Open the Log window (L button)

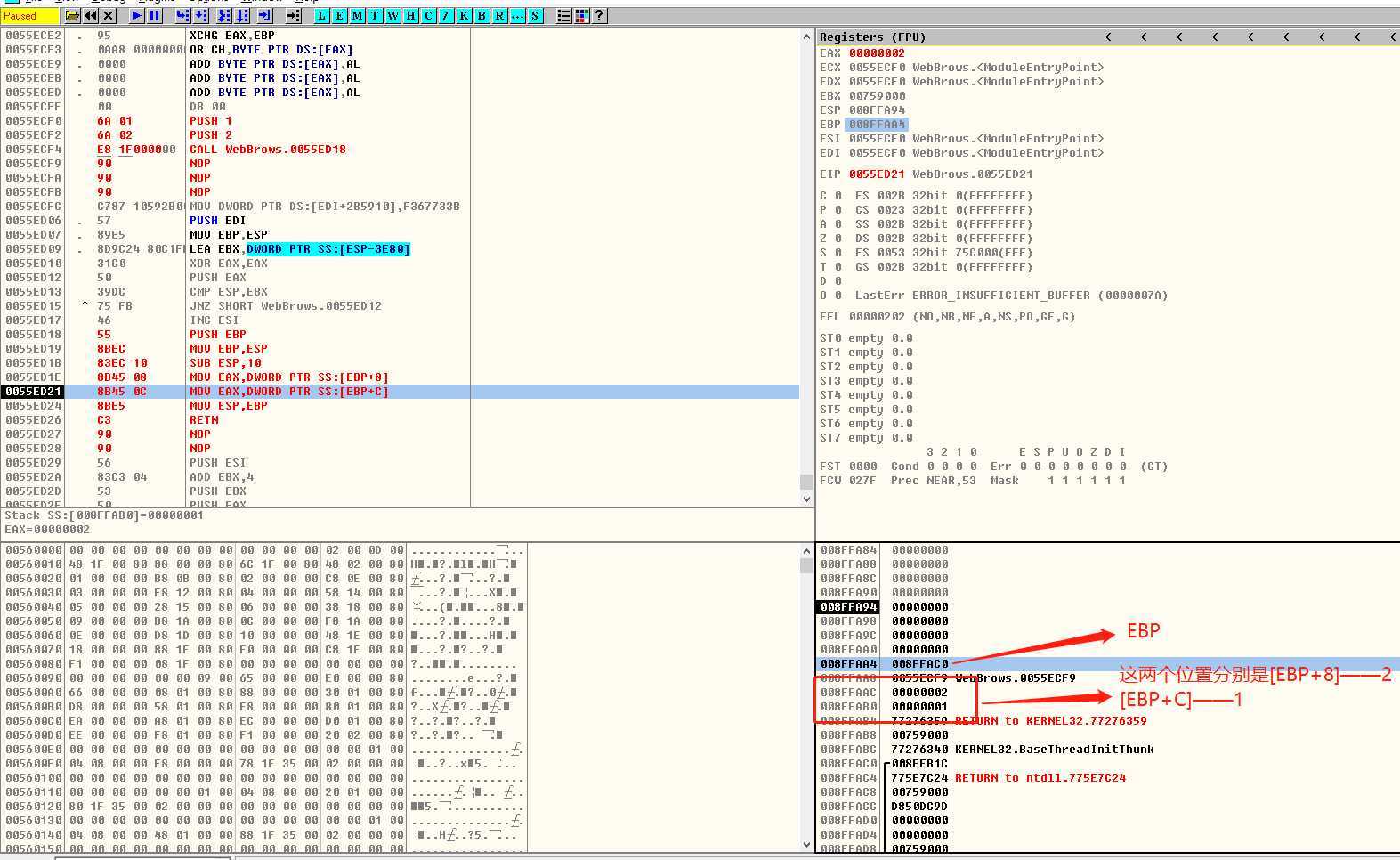[x=321, y=15]
